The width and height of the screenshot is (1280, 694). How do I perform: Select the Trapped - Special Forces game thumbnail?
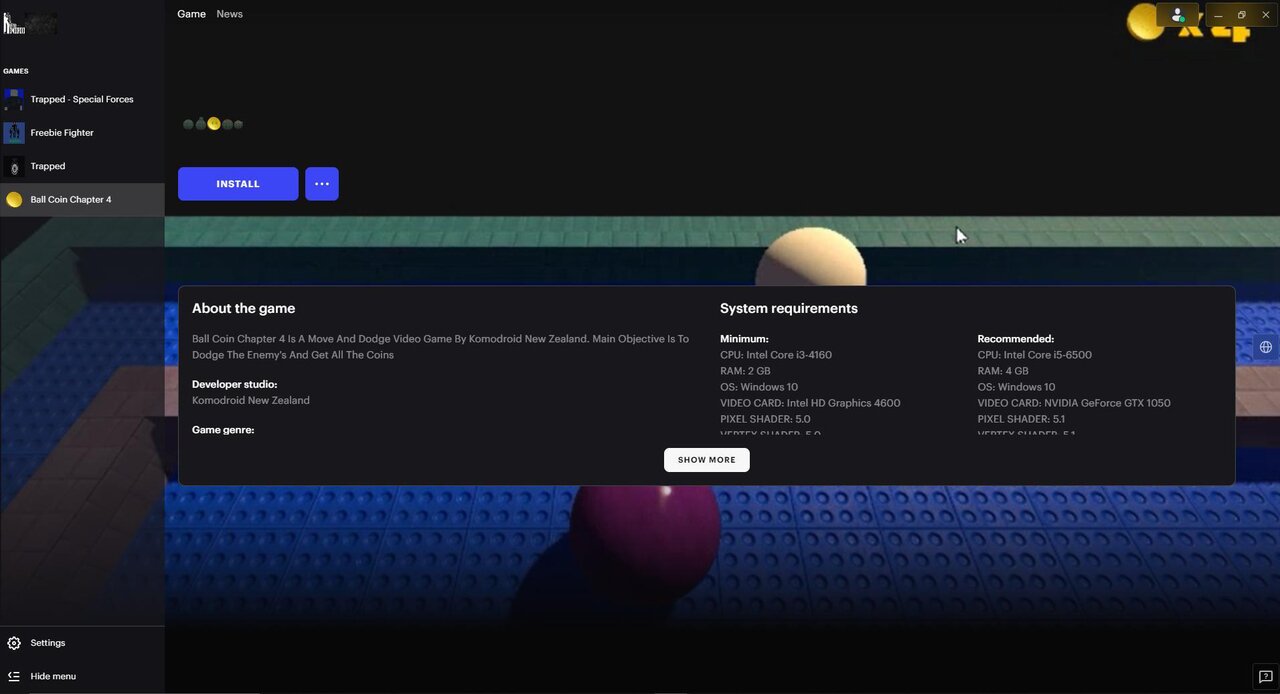coord(14,99)
